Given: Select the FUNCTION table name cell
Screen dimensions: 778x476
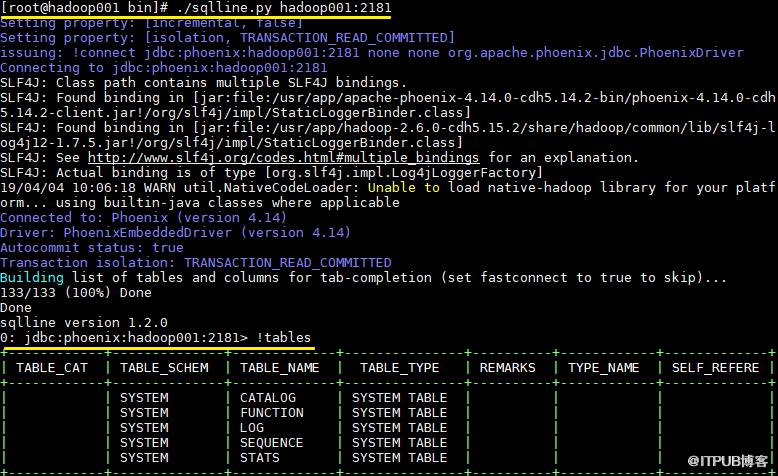Looking at the screenshot, I should click(272, 413).
